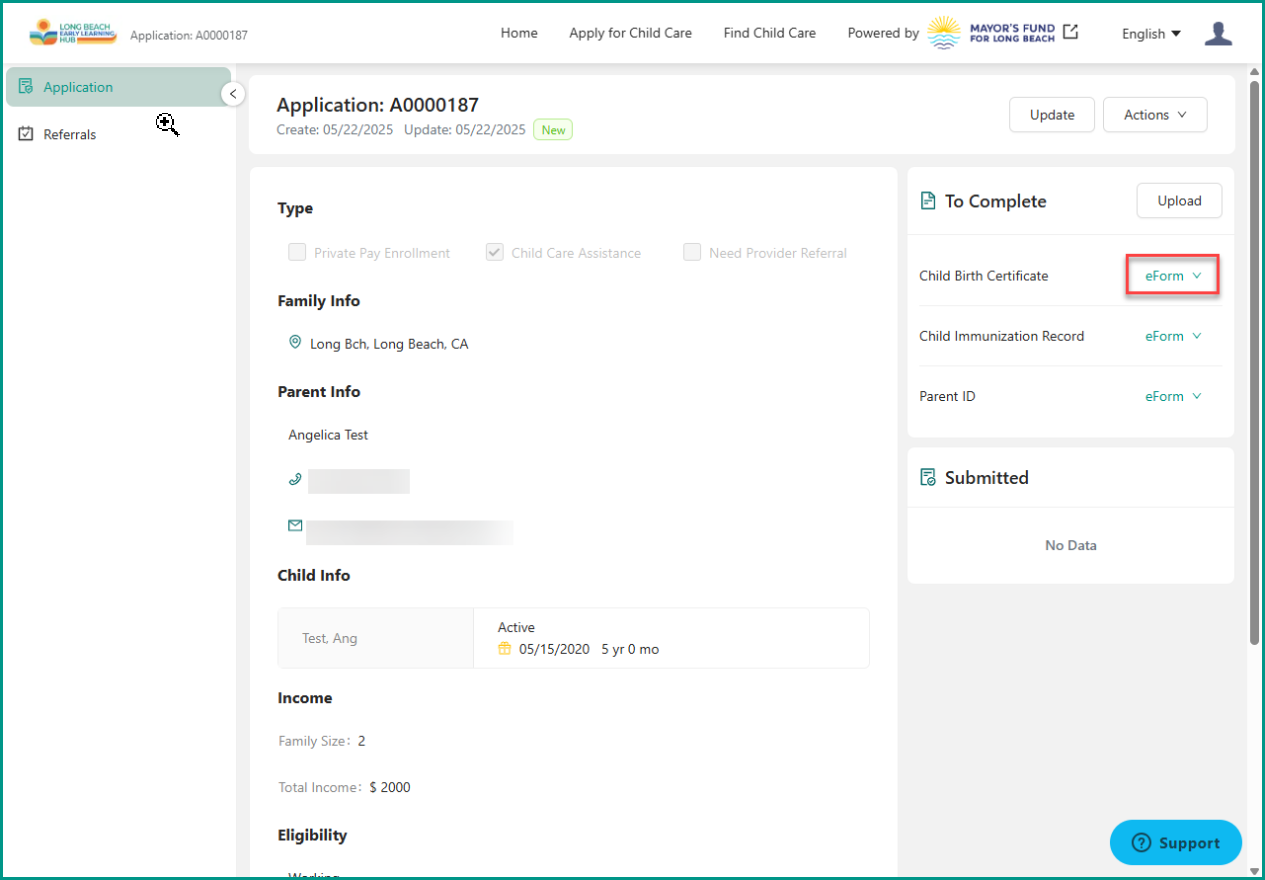Click the Child Birth Certificate label
The width and height of the screenshot is (1265, 880).
(984, 276)
